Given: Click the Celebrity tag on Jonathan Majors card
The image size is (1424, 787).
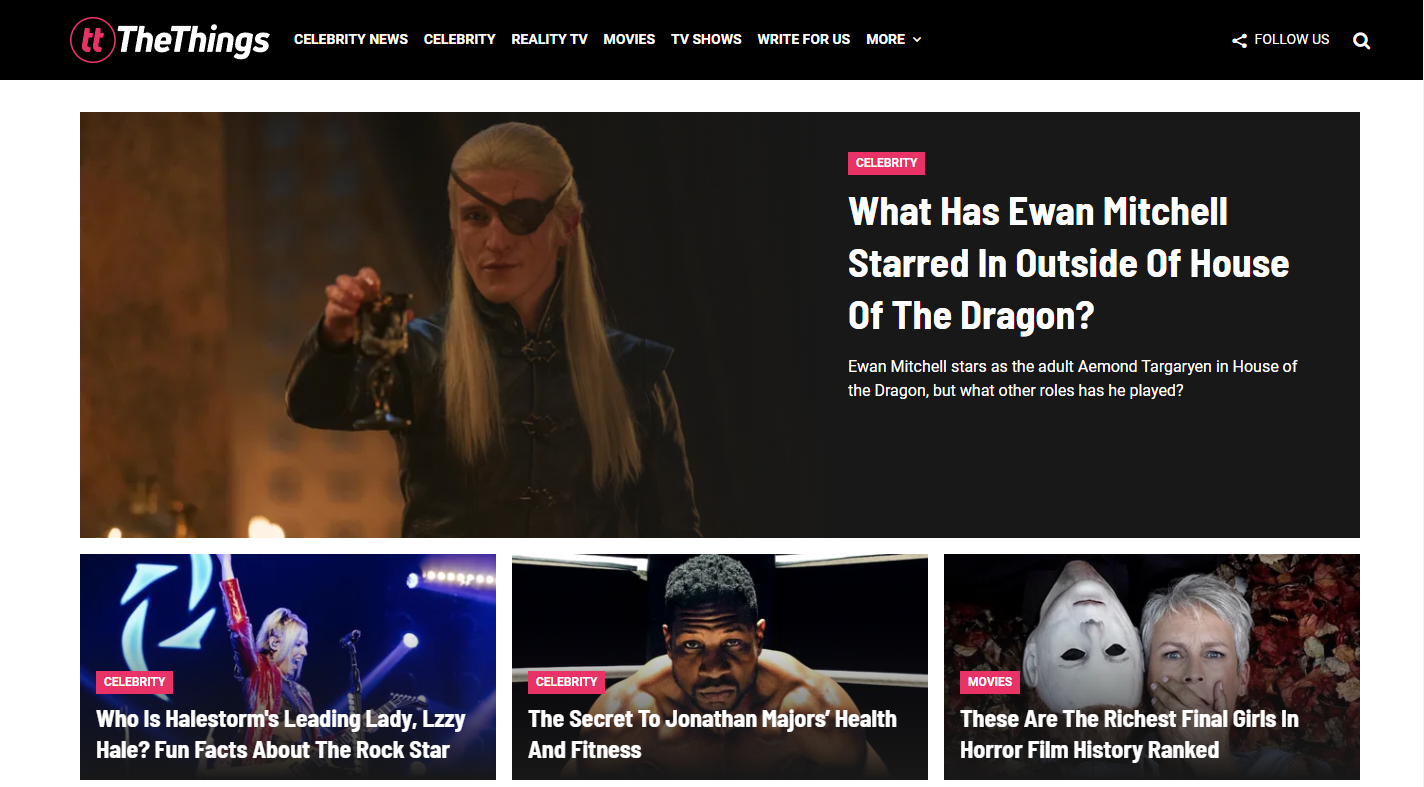Looking at the screenshot, I should click(x=566, y=682).
